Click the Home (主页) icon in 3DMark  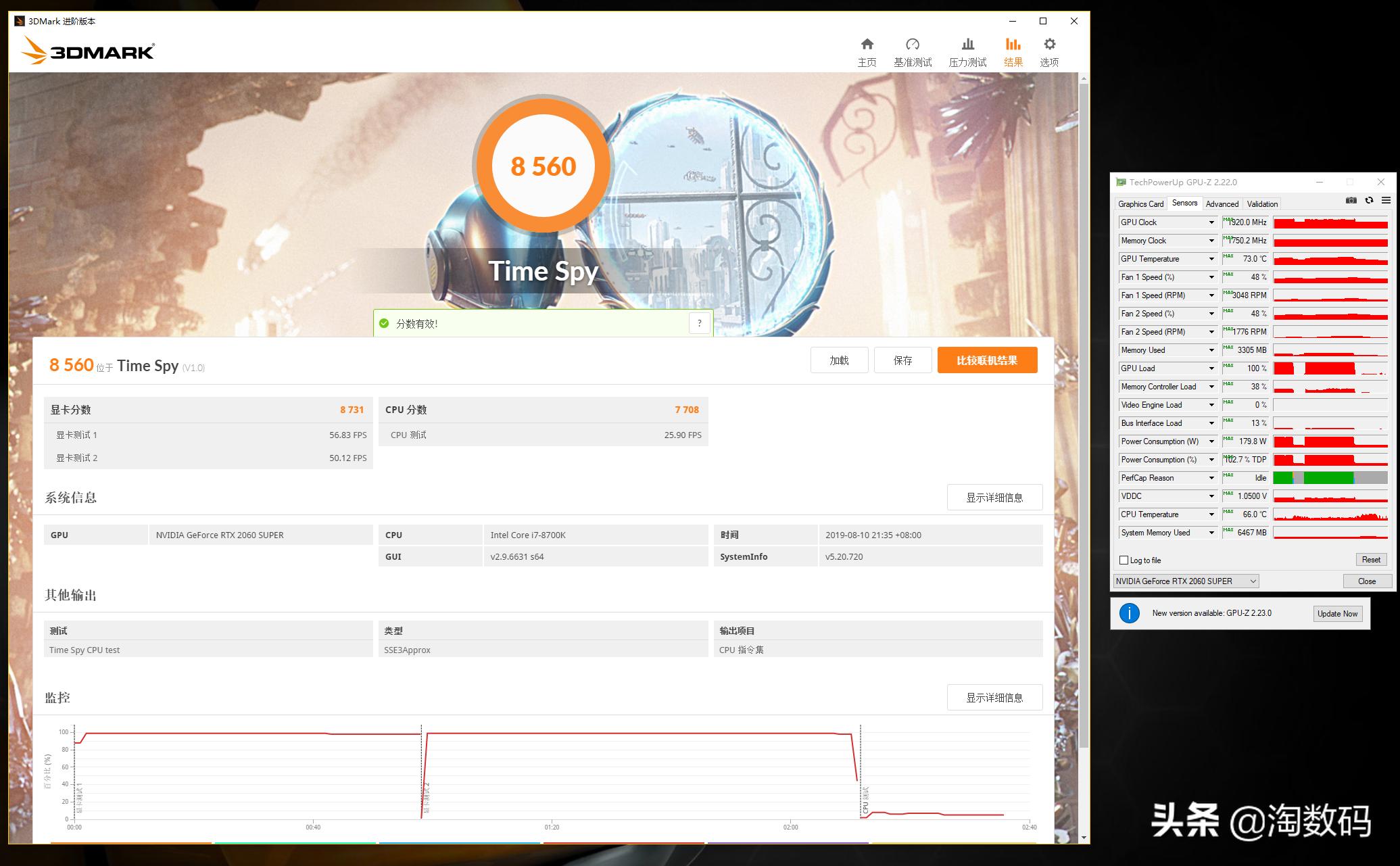click(867, 43)
